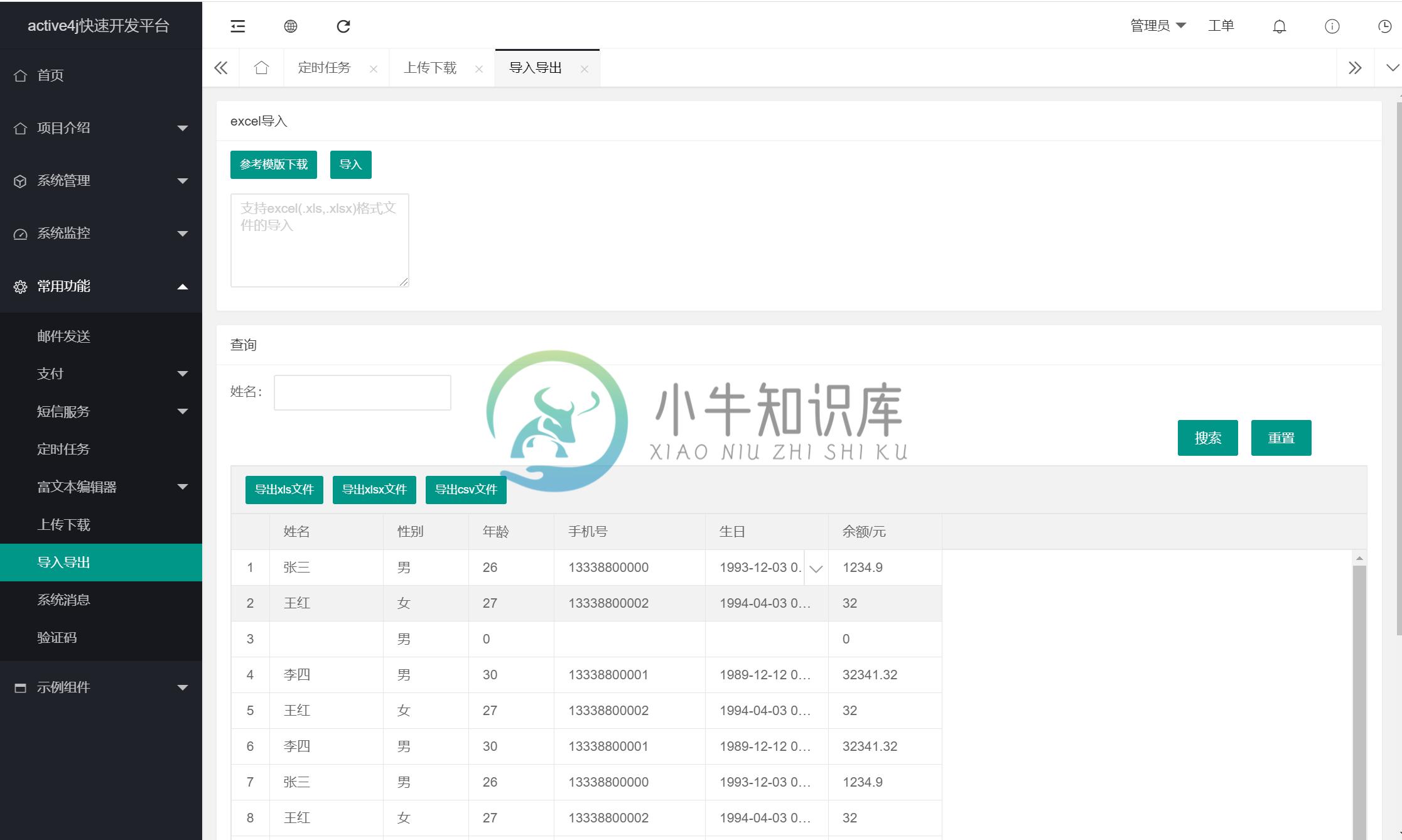Close the 导入导出 tab
Viewport: 1402px width, 840px height.
coord(585,69)
